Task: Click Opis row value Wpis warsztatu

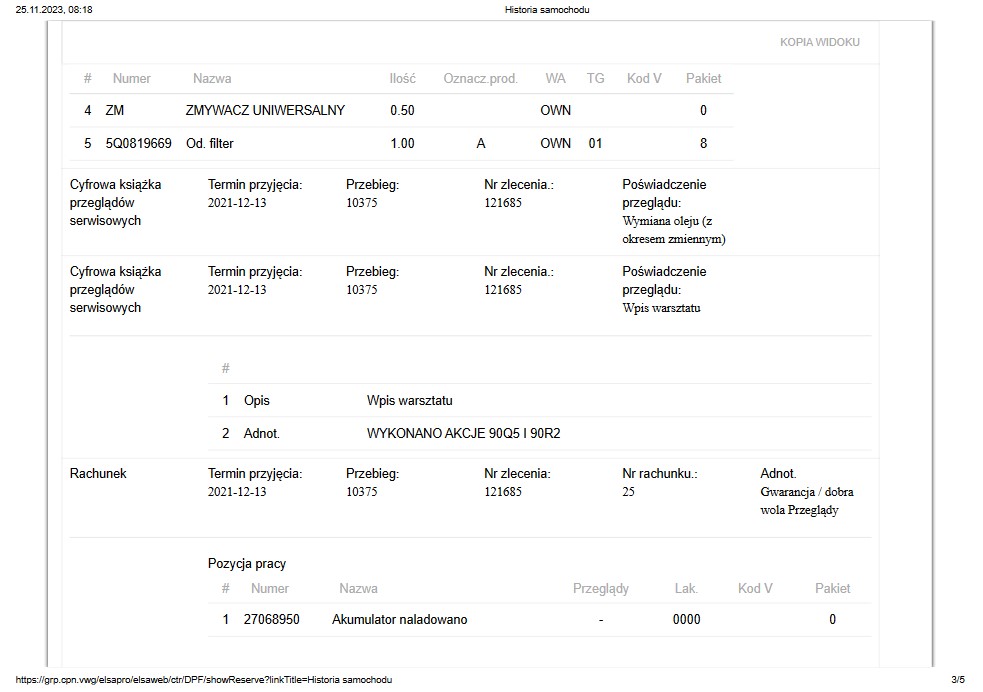Action: click(x=409, y=401)
